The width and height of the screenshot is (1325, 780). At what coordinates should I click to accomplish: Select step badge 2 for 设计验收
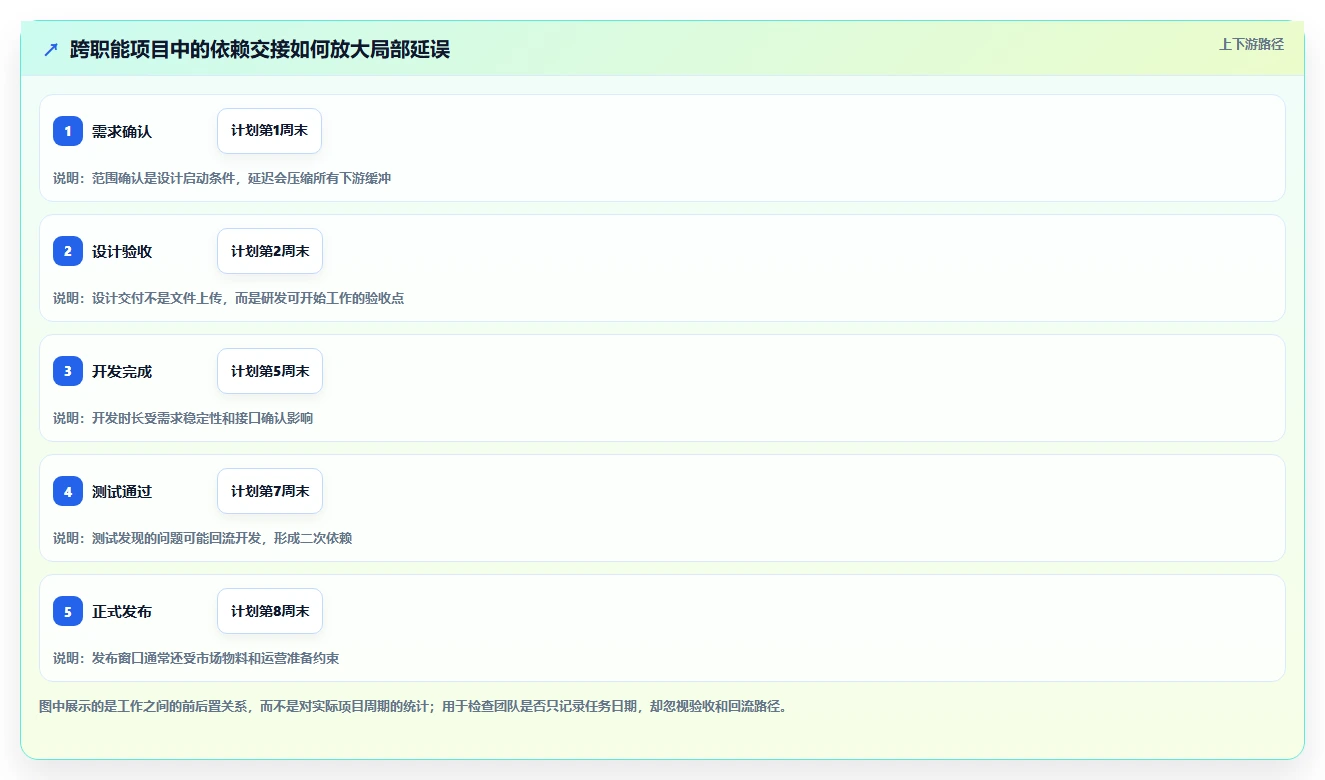tap(68, 251)
